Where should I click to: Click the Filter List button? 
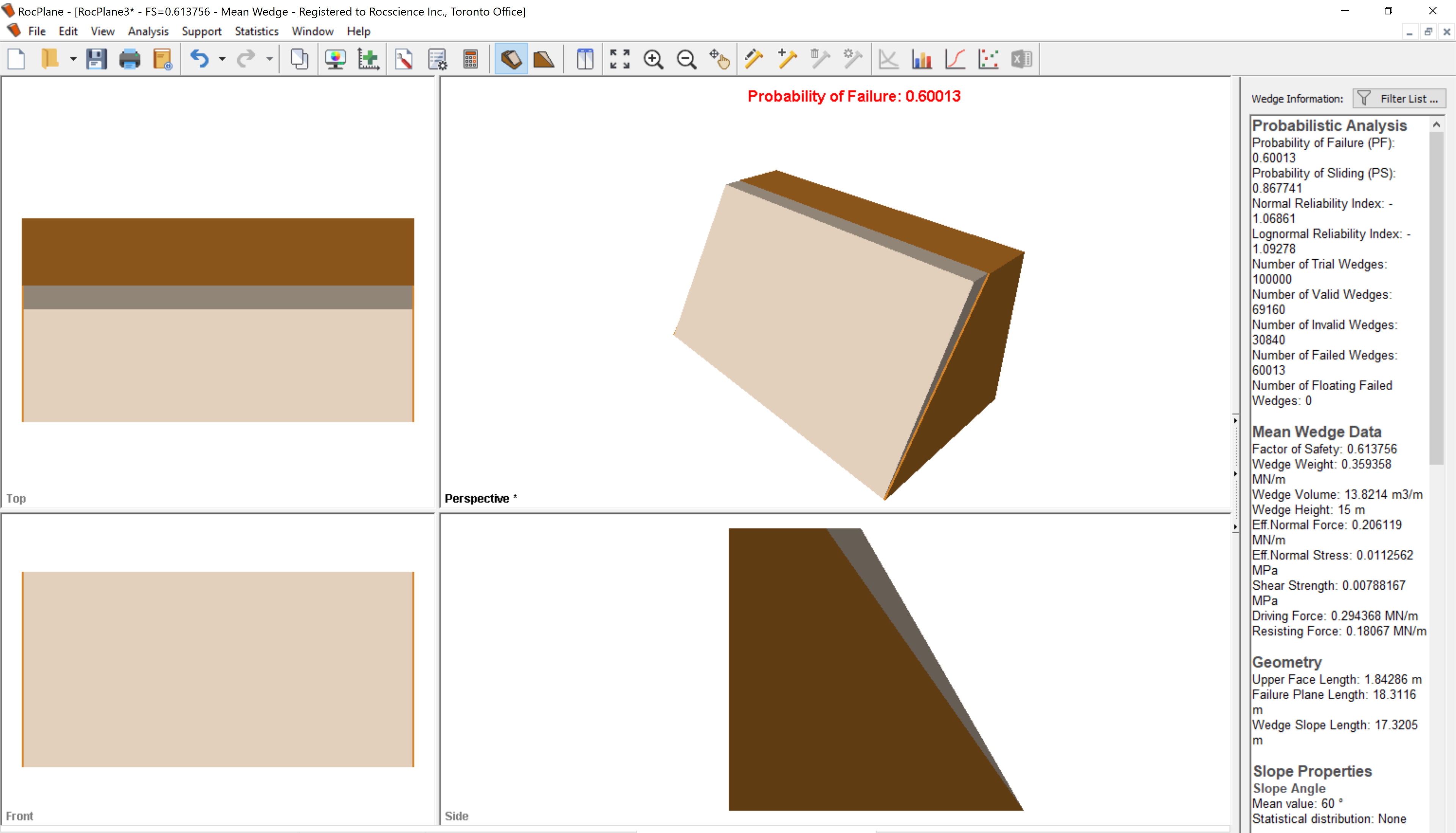click(1396, 98)
